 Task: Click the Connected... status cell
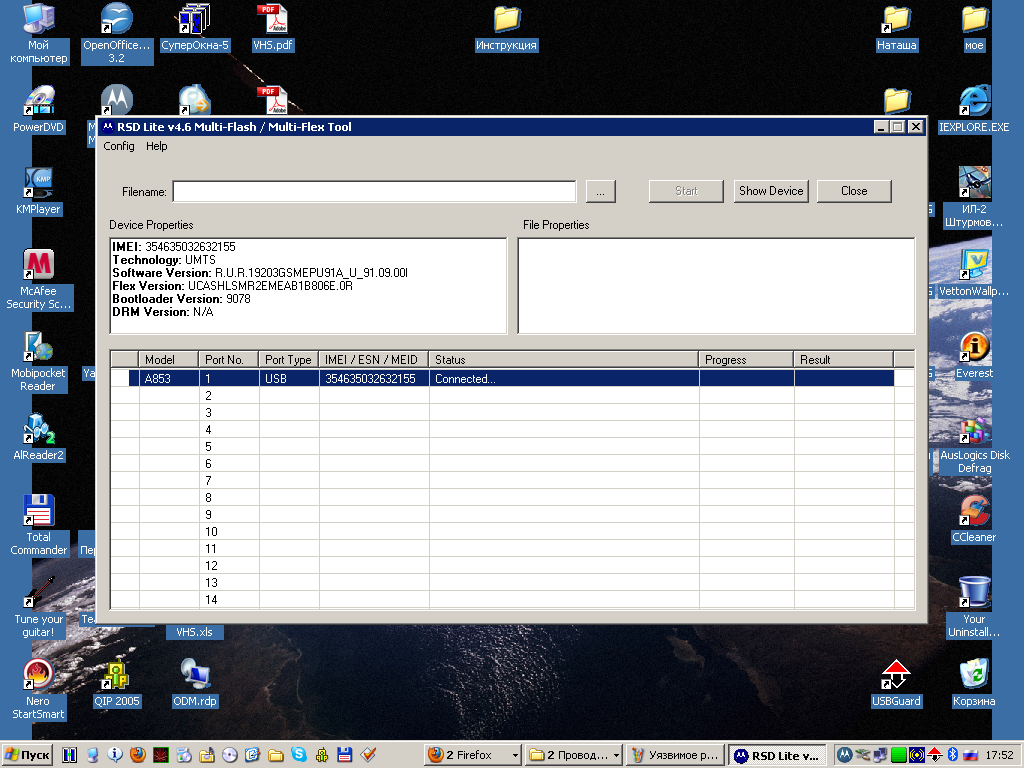(x=564, y=379)
